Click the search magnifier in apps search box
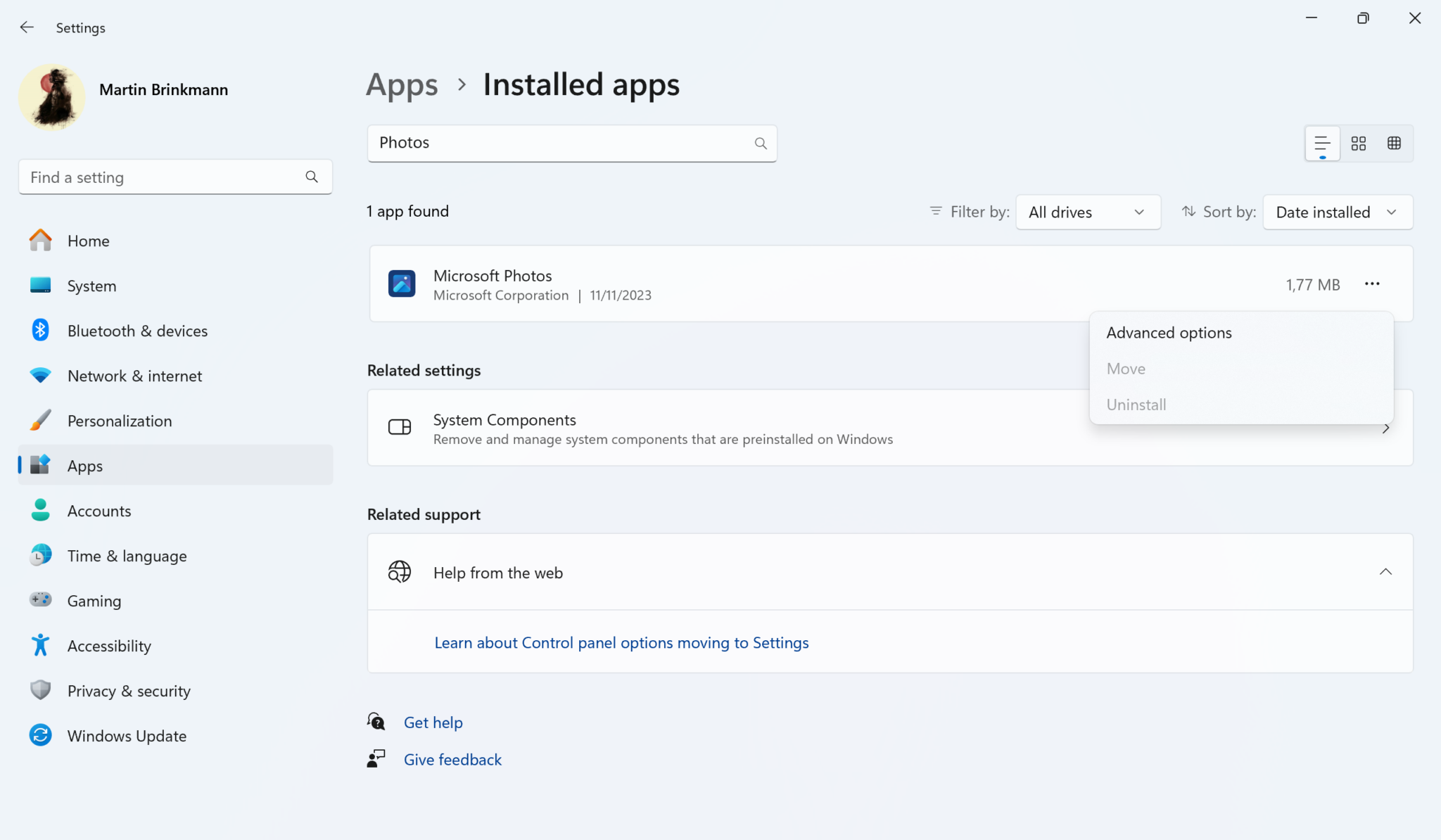Screen dimensions: 1441x840 761,144
